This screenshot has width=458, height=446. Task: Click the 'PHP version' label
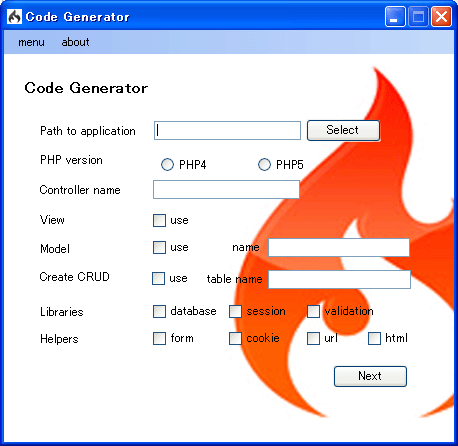tap(71, 160)
